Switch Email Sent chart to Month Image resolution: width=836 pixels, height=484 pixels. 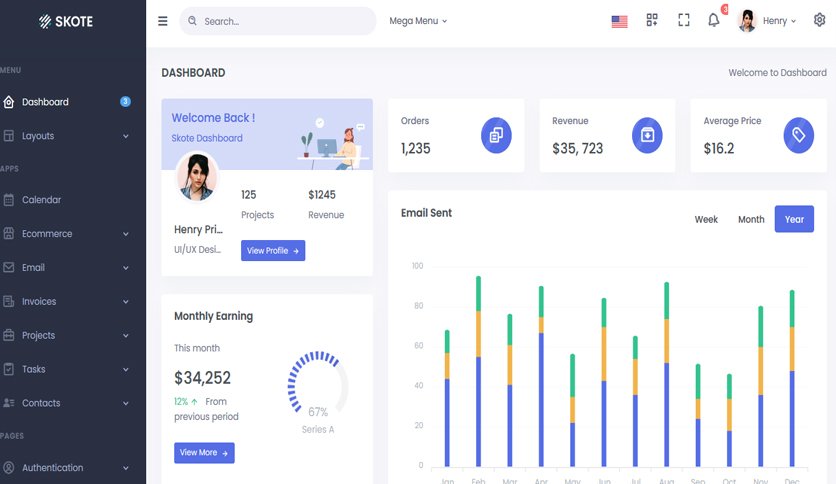click(751, 219)
